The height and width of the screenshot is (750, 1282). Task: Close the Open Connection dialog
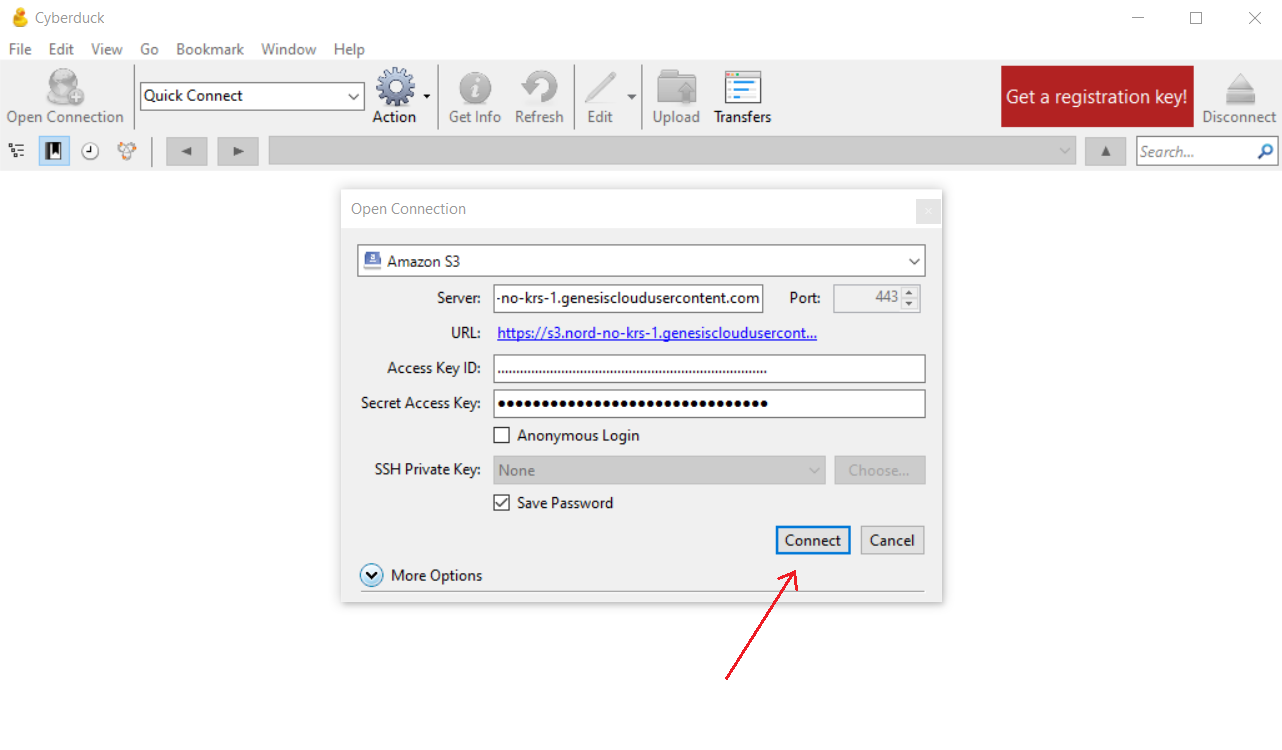click(x=928, y=211)
